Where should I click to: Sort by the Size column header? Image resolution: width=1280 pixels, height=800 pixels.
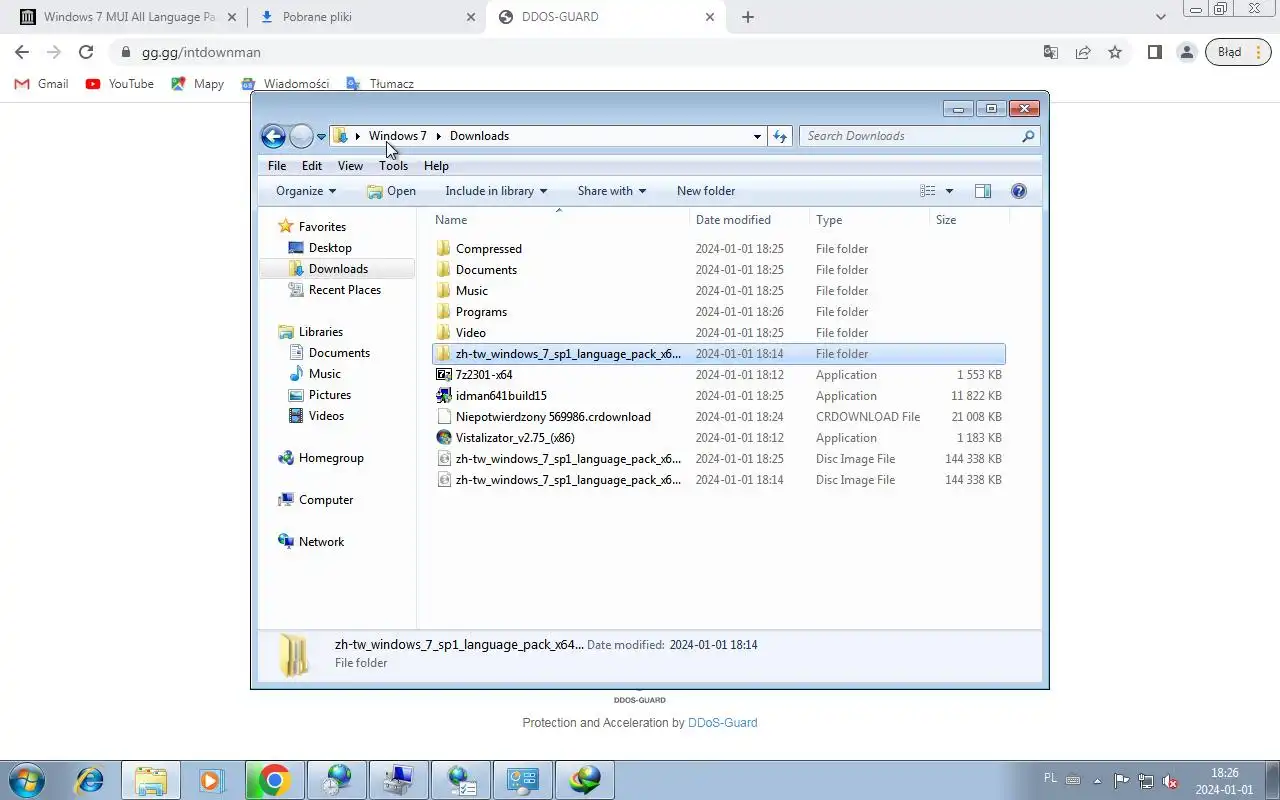(x=969, y=220)
